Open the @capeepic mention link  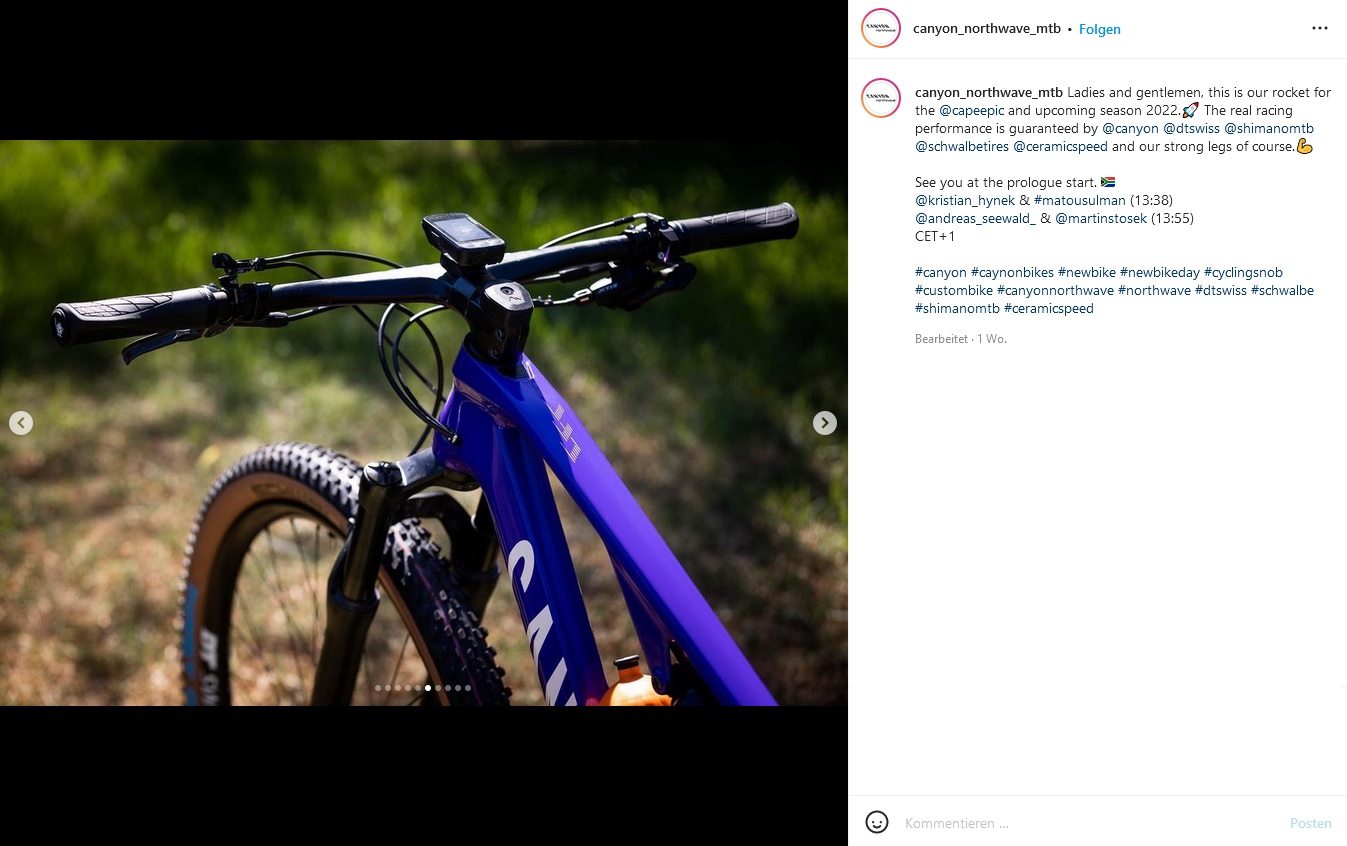click(972, 111)
